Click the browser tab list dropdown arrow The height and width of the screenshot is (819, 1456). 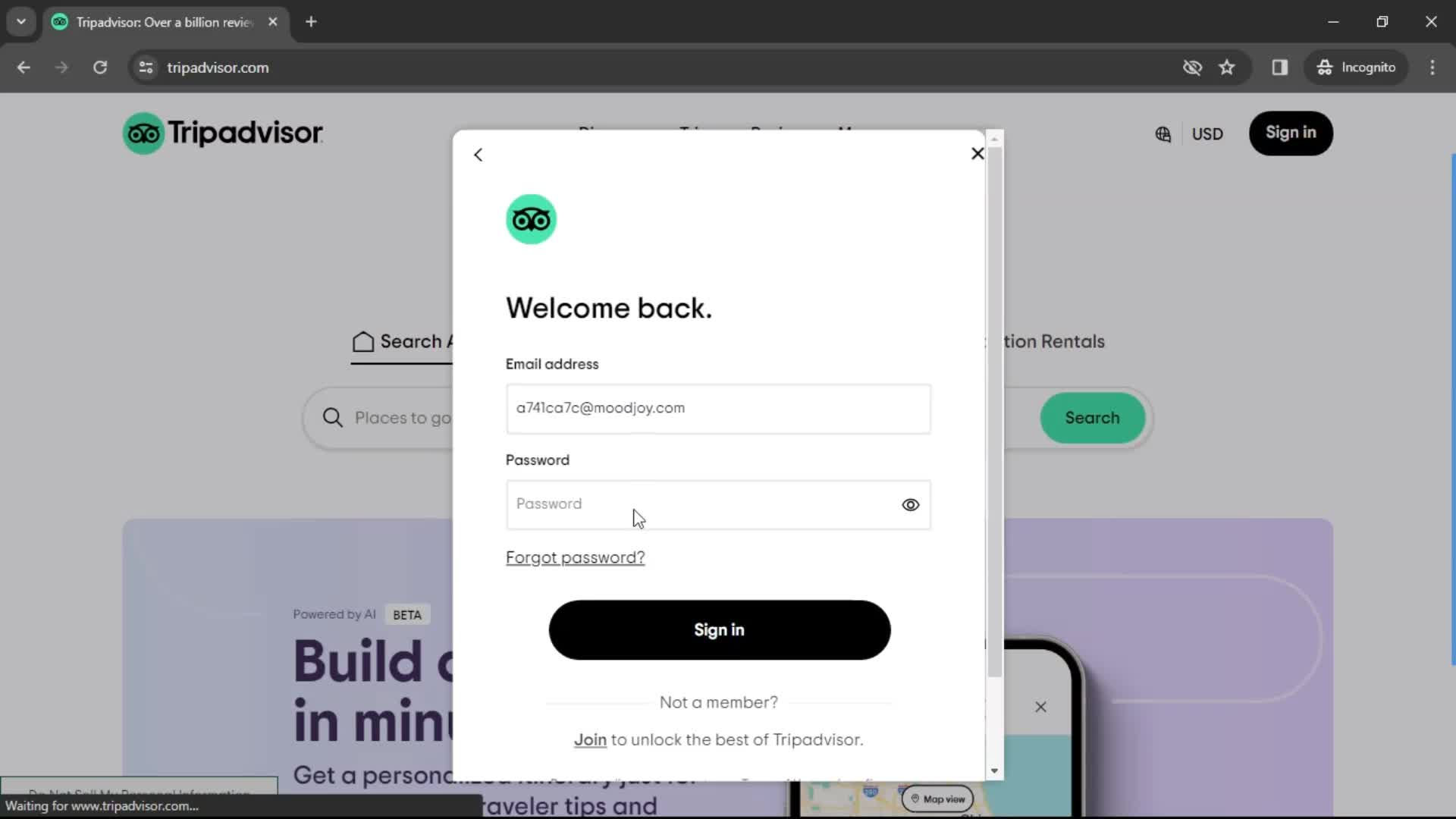[x=21, y=21]
